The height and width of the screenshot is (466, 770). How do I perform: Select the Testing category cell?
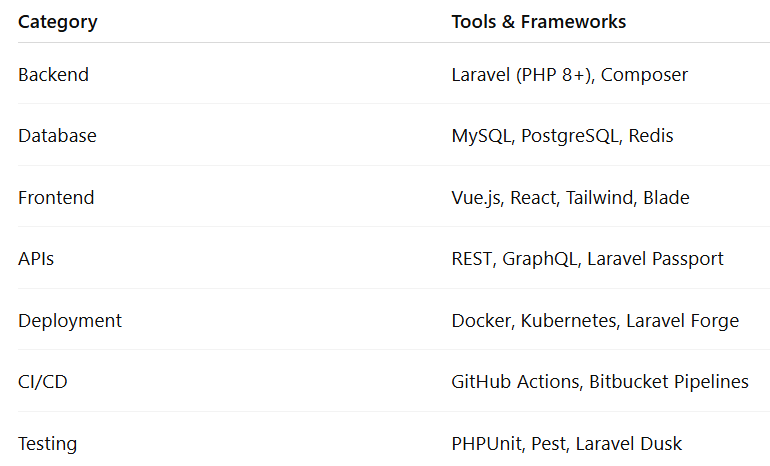[47, 444]
